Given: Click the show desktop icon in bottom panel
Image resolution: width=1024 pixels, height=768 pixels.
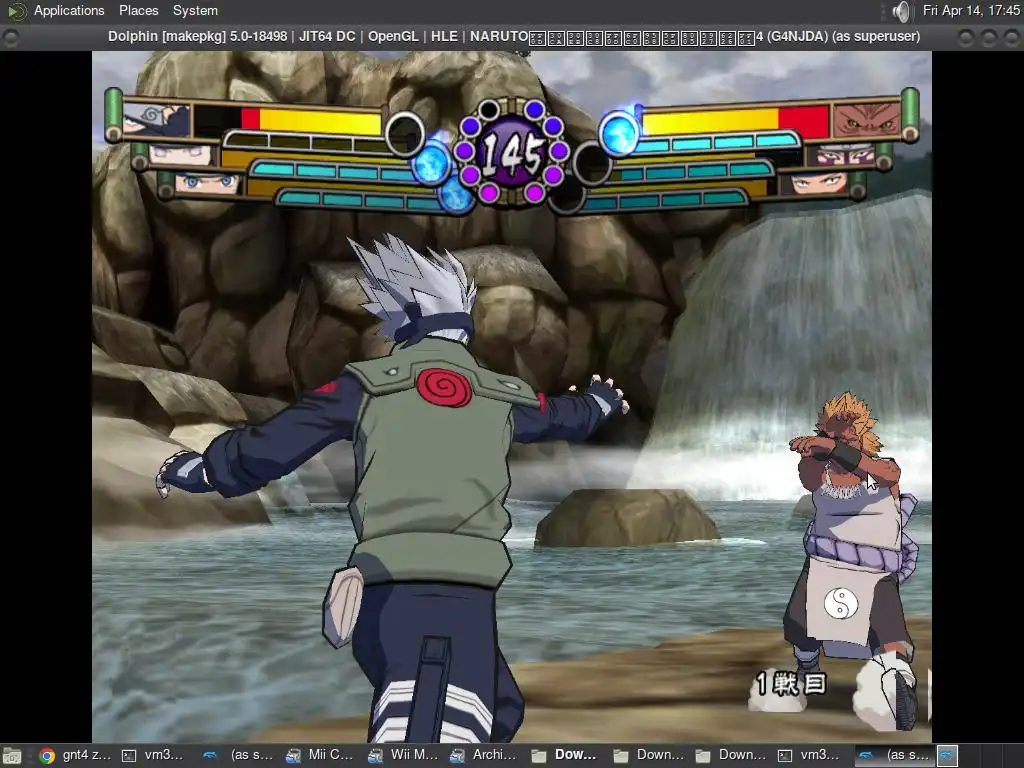Looking at the screenshot, I should [12, 756].
